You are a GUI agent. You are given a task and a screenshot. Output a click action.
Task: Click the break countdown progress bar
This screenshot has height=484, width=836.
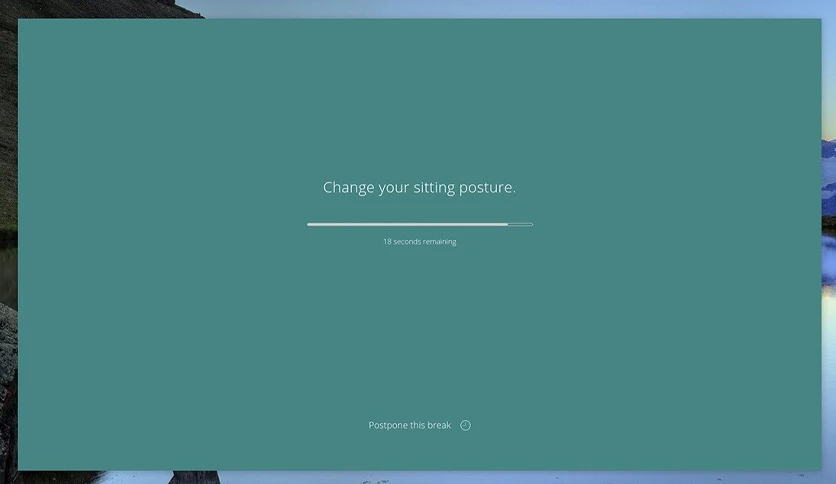(x=420, y=224)
